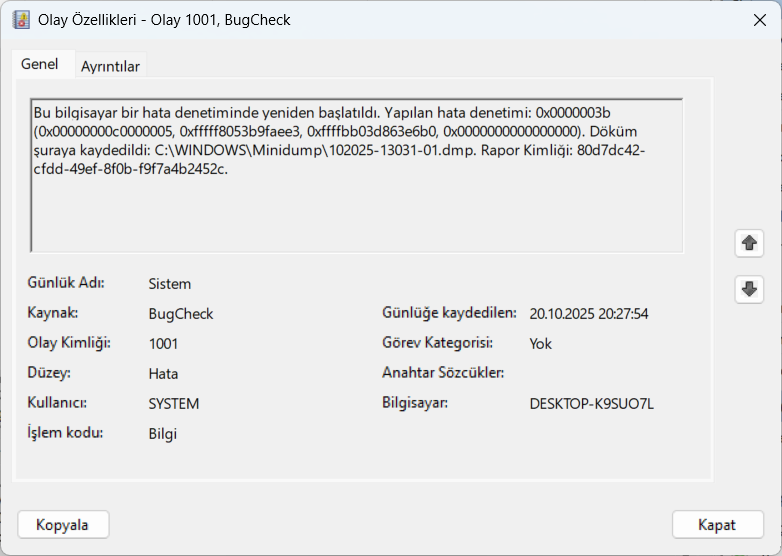Close the Olay Özellikleri dialog
Screen dimensions: 782x556
click(x=760, y=20)
